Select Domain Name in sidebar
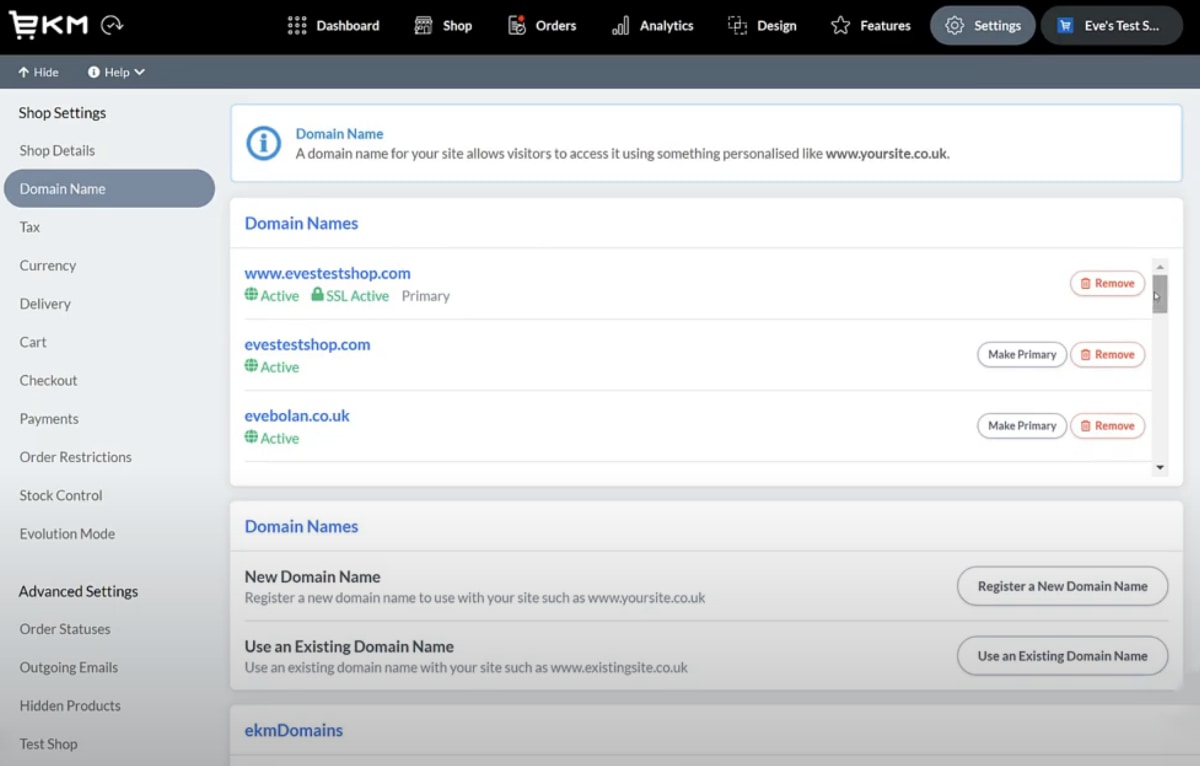Viewport: 1200px width, 766px height. (x=109, y=189)
